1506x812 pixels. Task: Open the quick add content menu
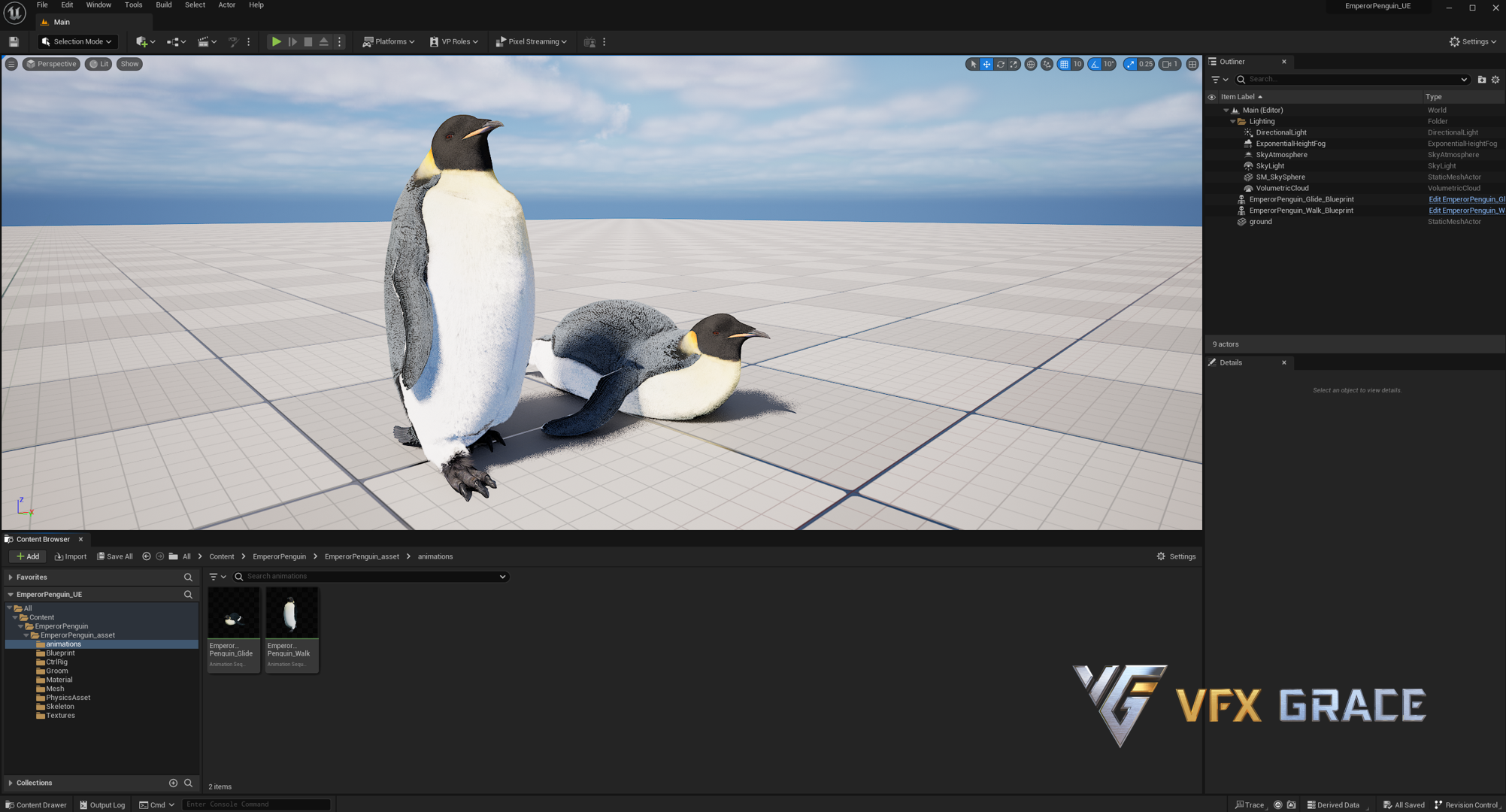coord(145,42)
